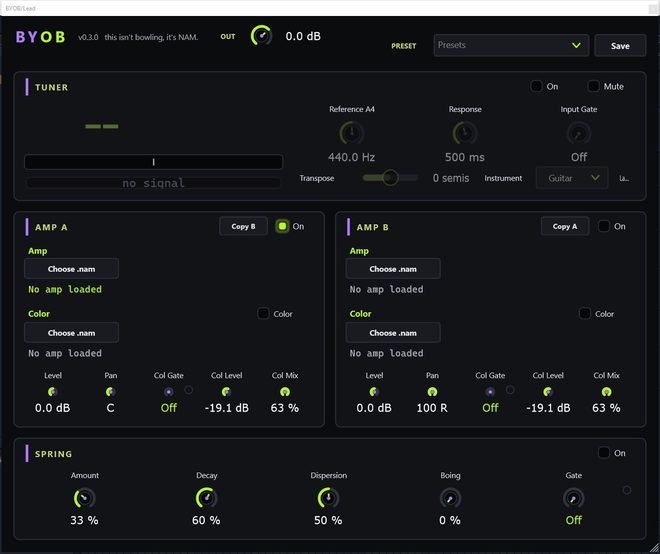
Task: Click the window resize grip corner
Action: [655, 549]
